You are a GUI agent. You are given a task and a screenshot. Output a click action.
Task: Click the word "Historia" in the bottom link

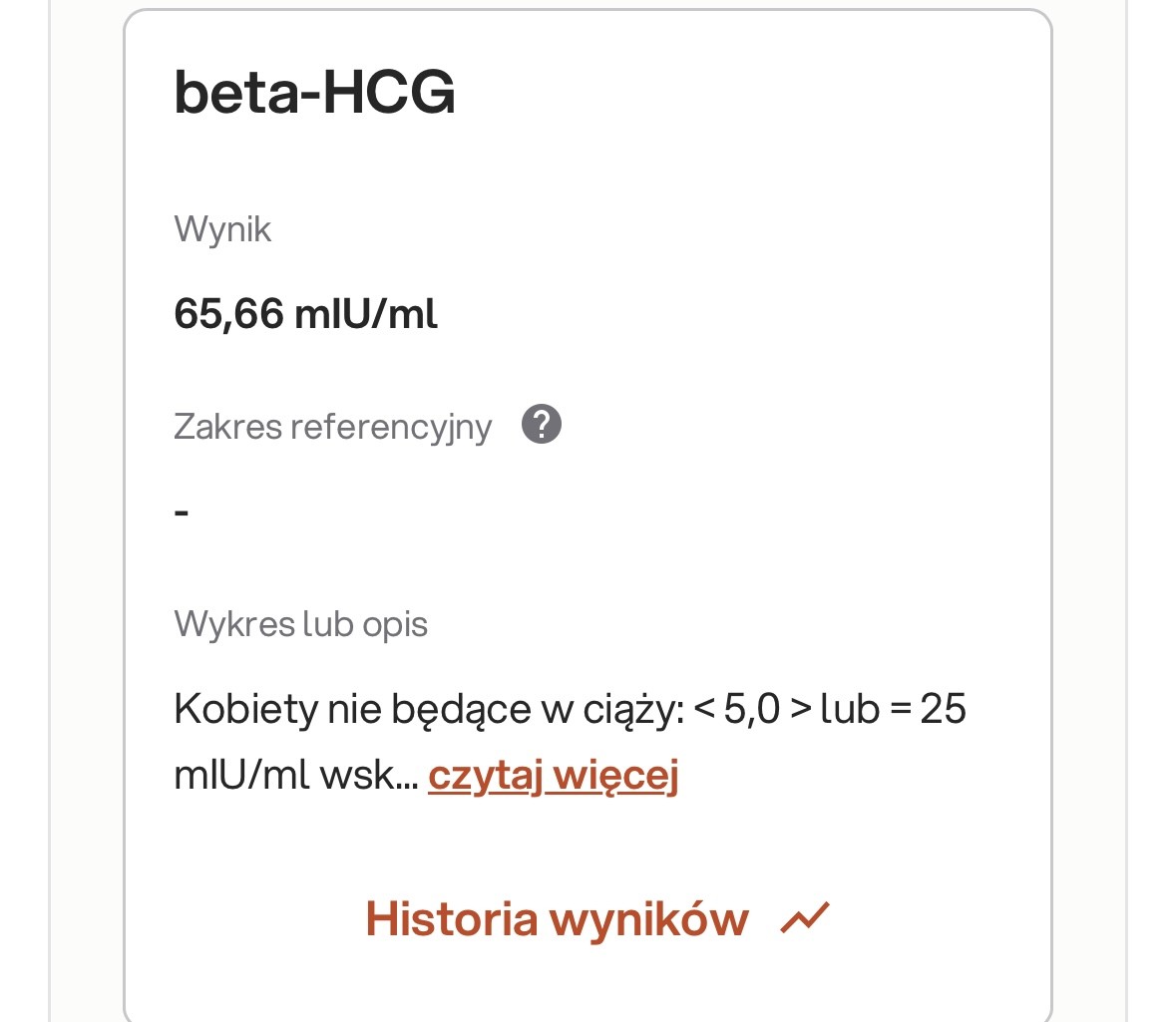451,918
